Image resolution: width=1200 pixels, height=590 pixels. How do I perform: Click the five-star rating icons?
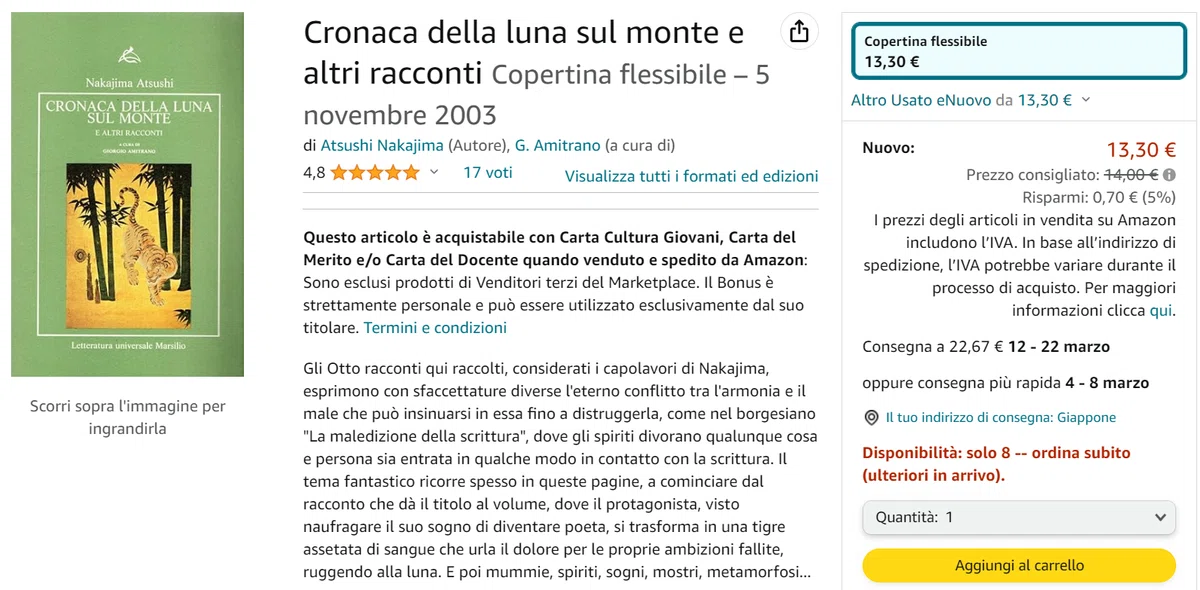375,173
